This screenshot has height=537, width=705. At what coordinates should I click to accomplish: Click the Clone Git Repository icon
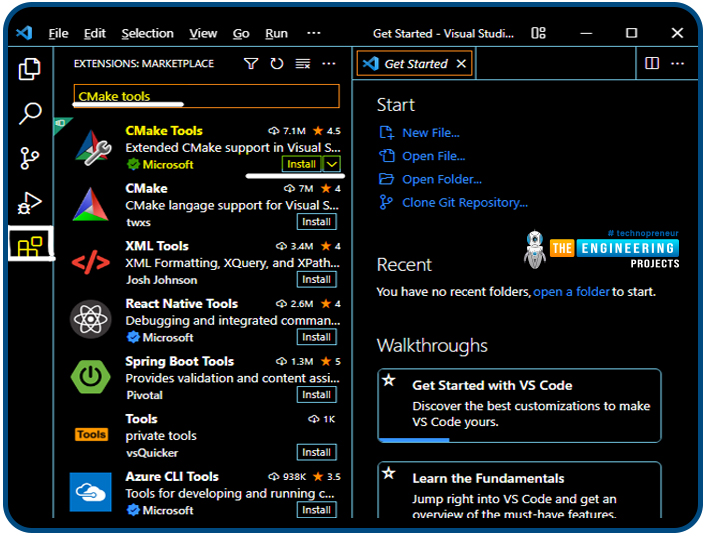coord(386,202)
